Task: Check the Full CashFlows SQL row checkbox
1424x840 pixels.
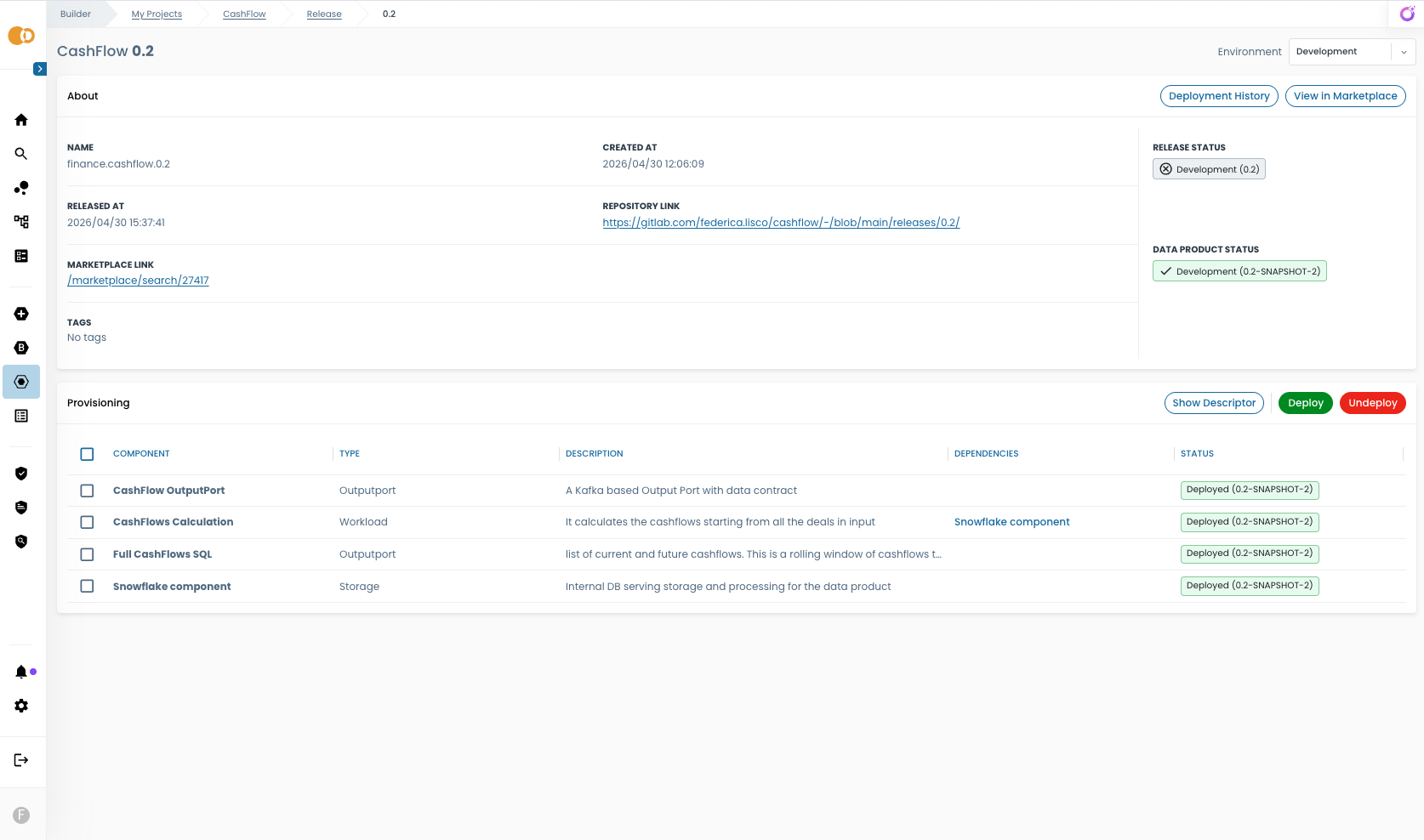Action: [x=87, y=554]
